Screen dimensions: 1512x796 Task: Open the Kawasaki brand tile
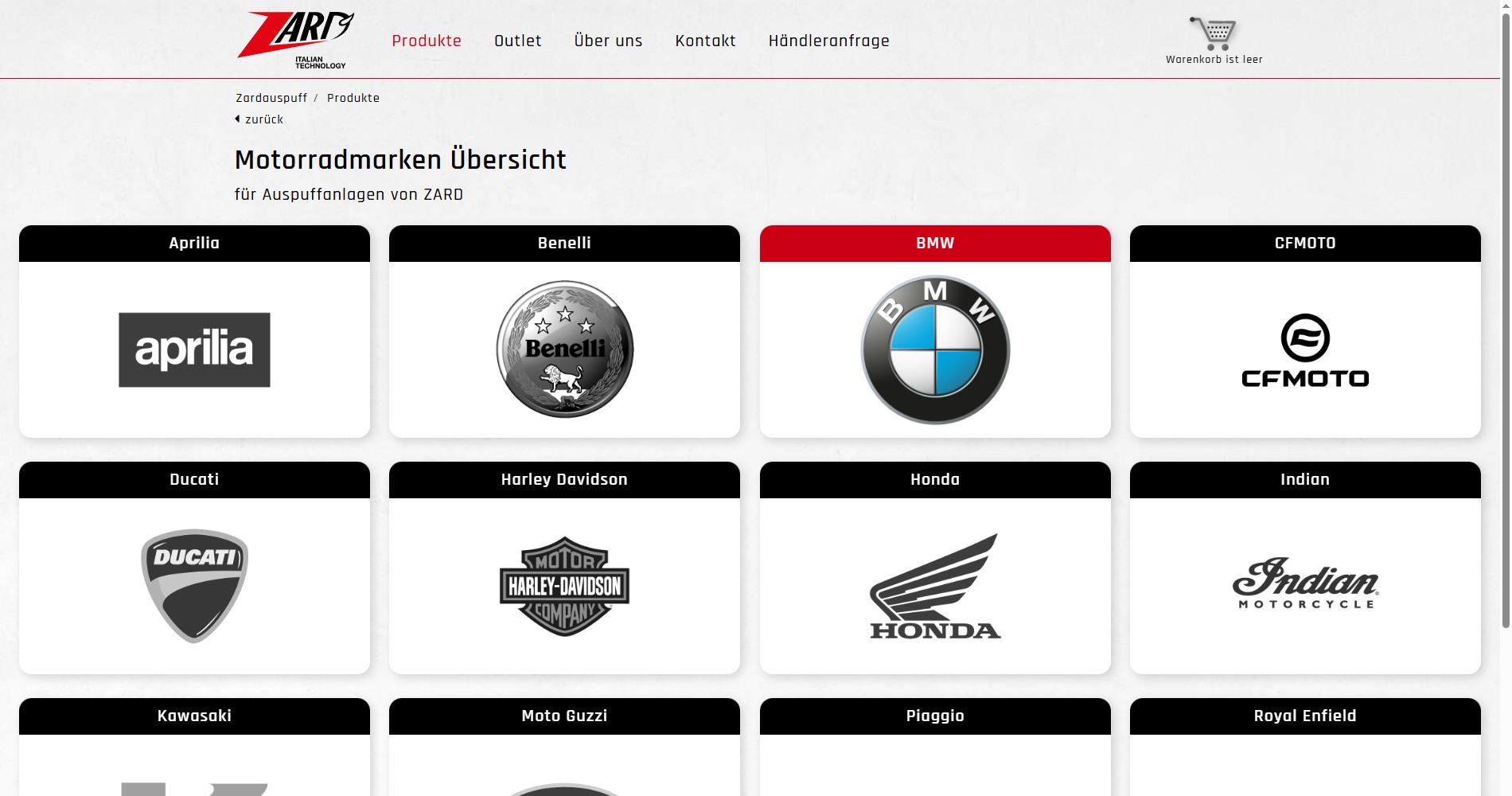pyautogui.click(x=193, y=716)
